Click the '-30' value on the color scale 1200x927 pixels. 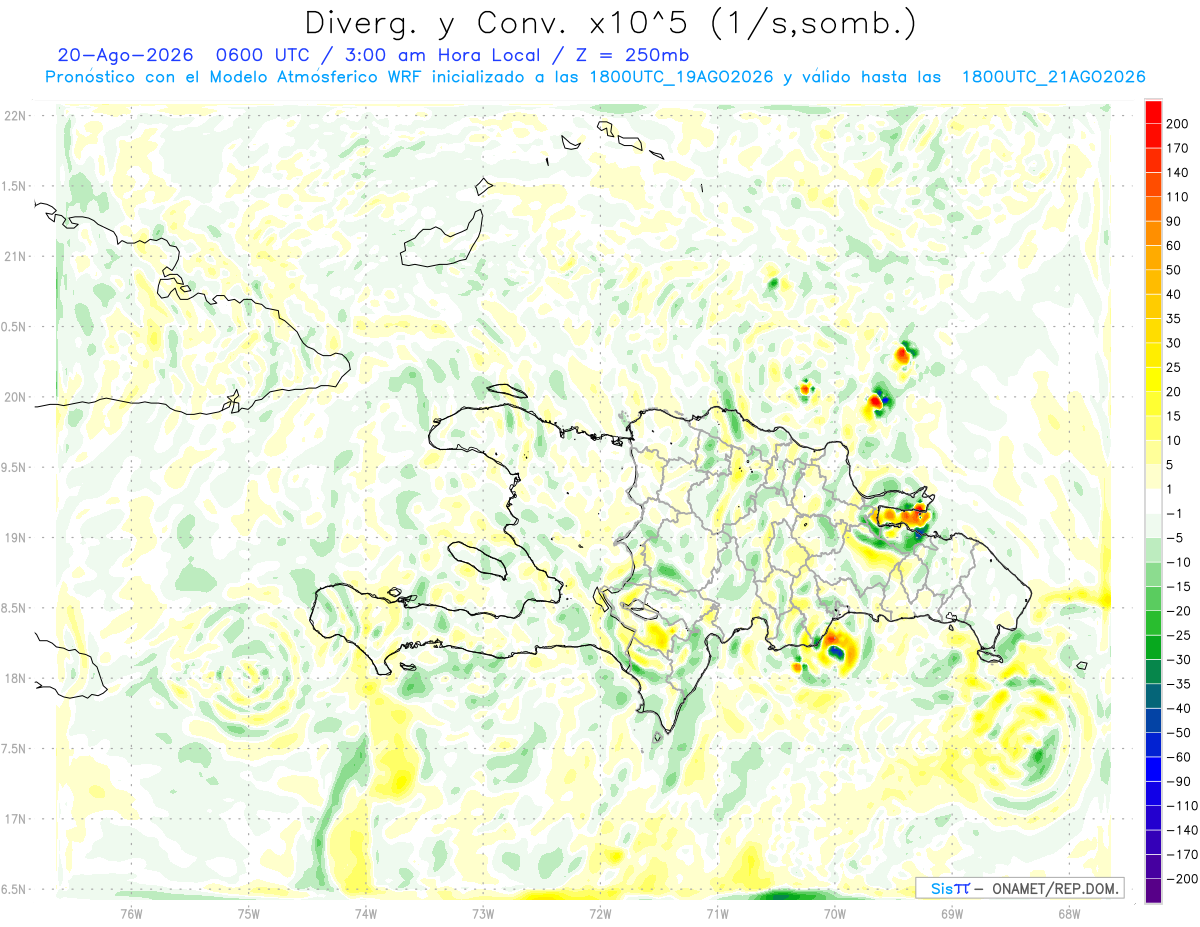click(1177, 659)
